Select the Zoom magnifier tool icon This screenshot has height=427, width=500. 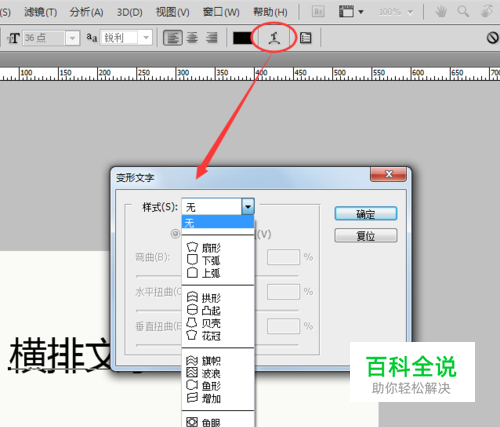click(463, 12)
